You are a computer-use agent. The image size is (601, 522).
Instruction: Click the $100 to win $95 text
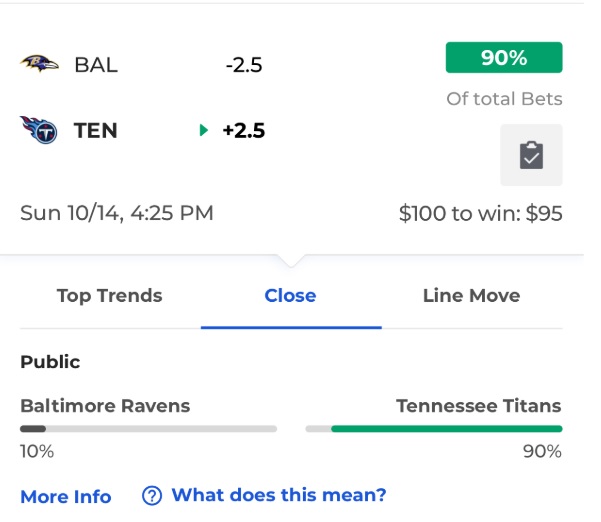click(481, 213)
